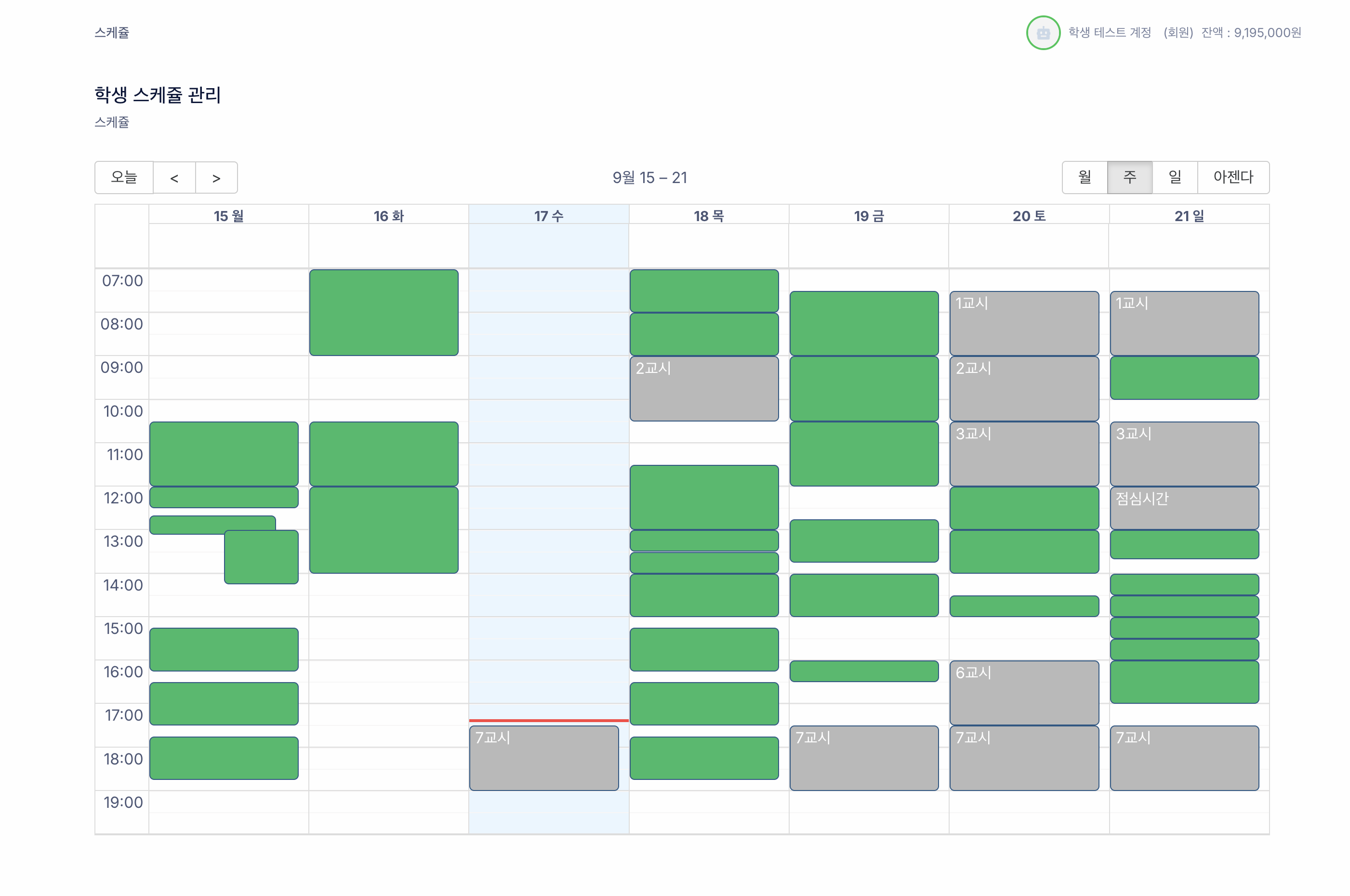Go to next week arrow
The width and height of the screenshot is (1350, 896).
click(216, 178)
